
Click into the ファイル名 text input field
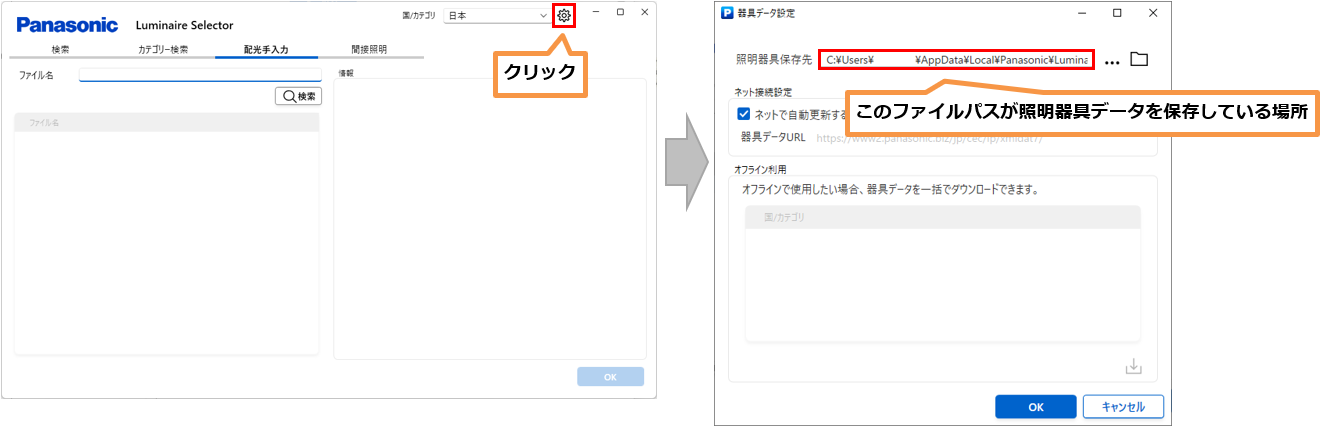tap(199, 75)
